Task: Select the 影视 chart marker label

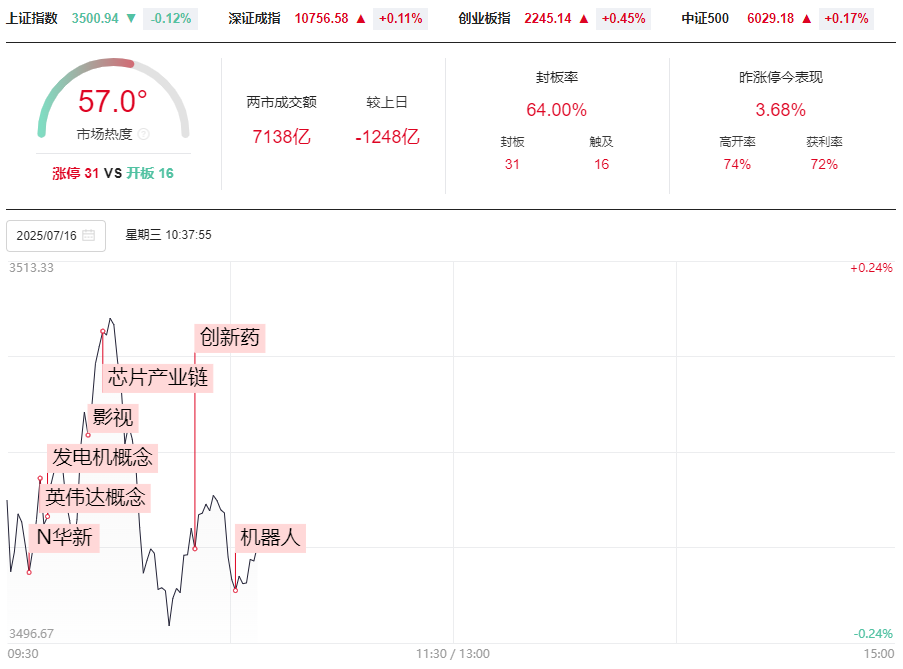Action: (113, 417)
